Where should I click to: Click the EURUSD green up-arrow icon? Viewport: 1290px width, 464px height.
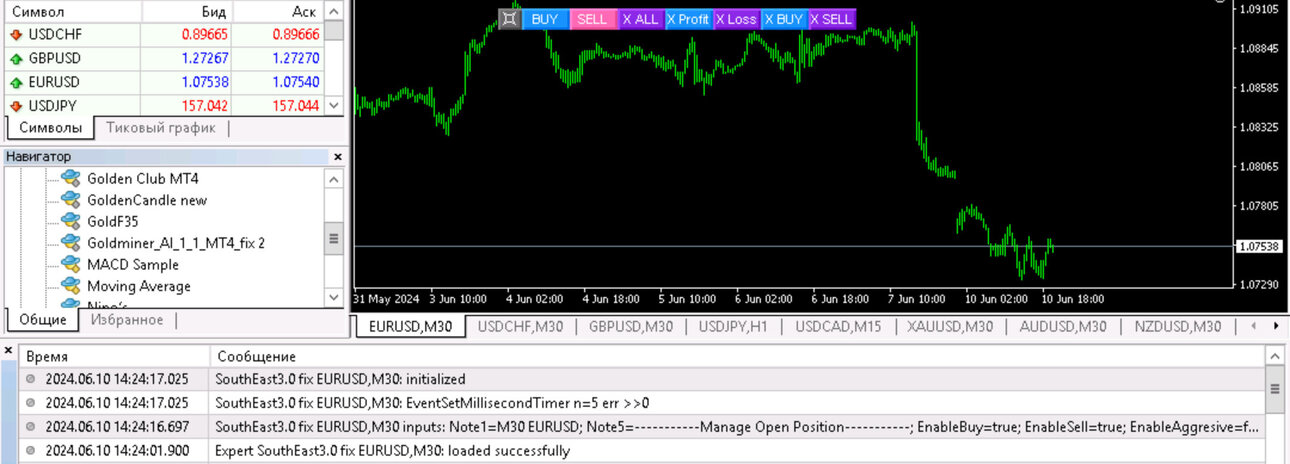click(16, 82)
